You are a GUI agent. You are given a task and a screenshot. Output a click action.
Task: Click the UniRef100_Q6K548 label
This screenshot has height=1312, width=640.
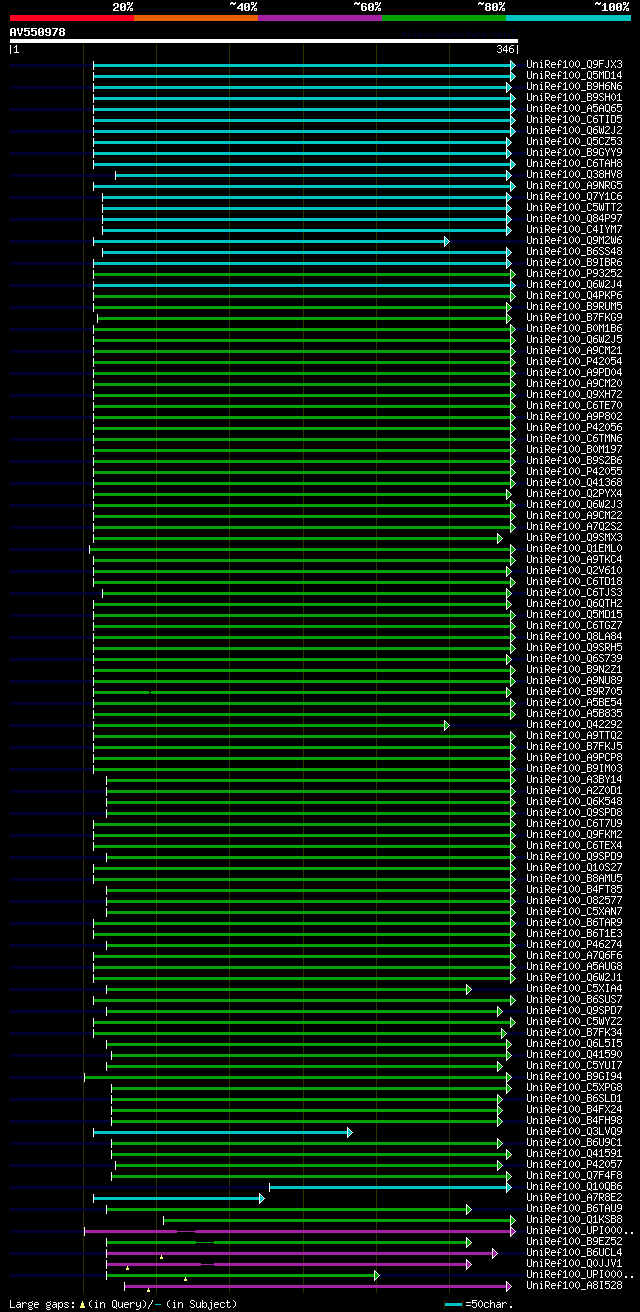click(574, 801)
